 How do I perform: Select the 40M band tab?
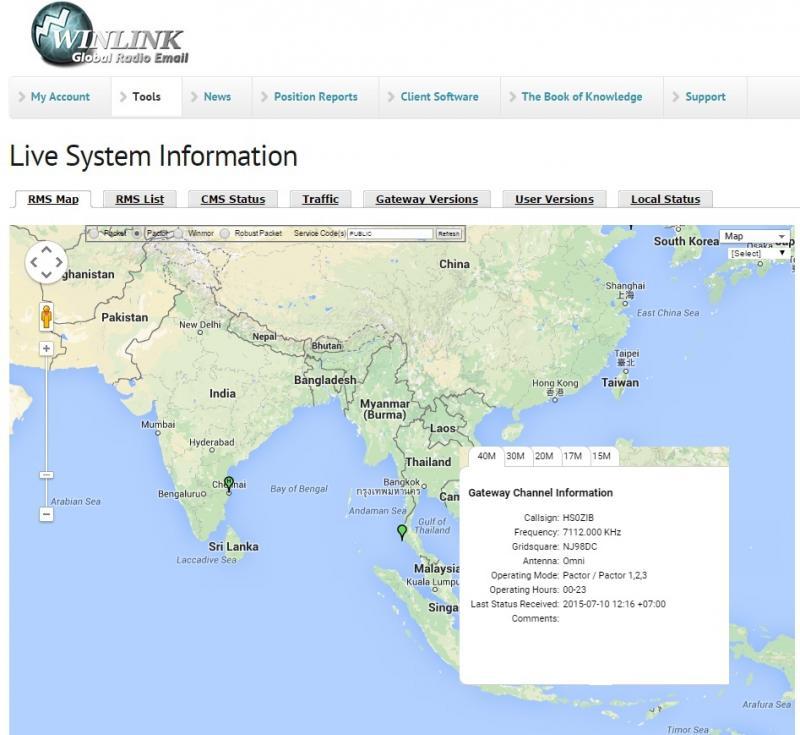click(x=486, y=456)
